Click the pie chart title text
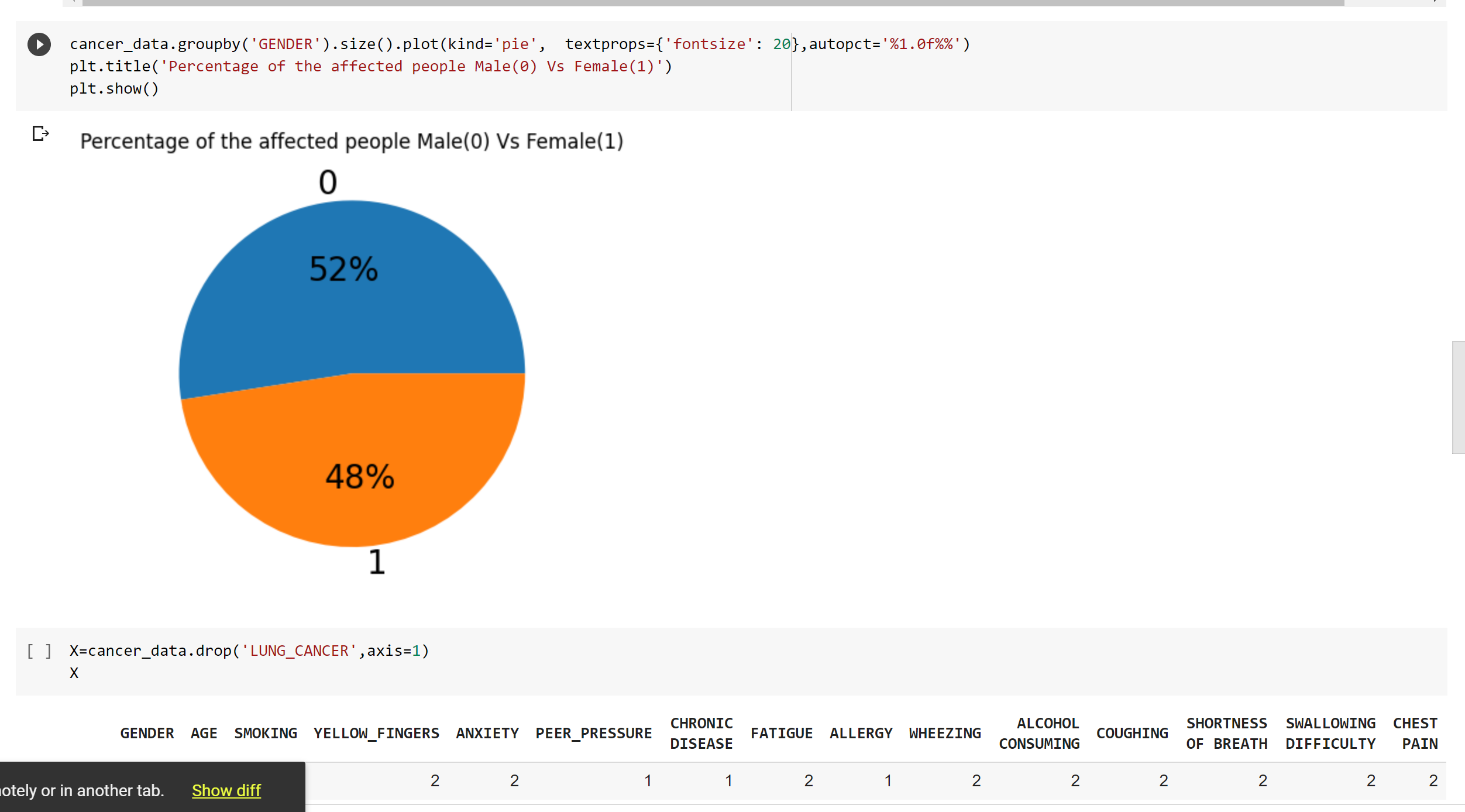1465x812 pixels. pyautogui.click(x=351, y=140)
